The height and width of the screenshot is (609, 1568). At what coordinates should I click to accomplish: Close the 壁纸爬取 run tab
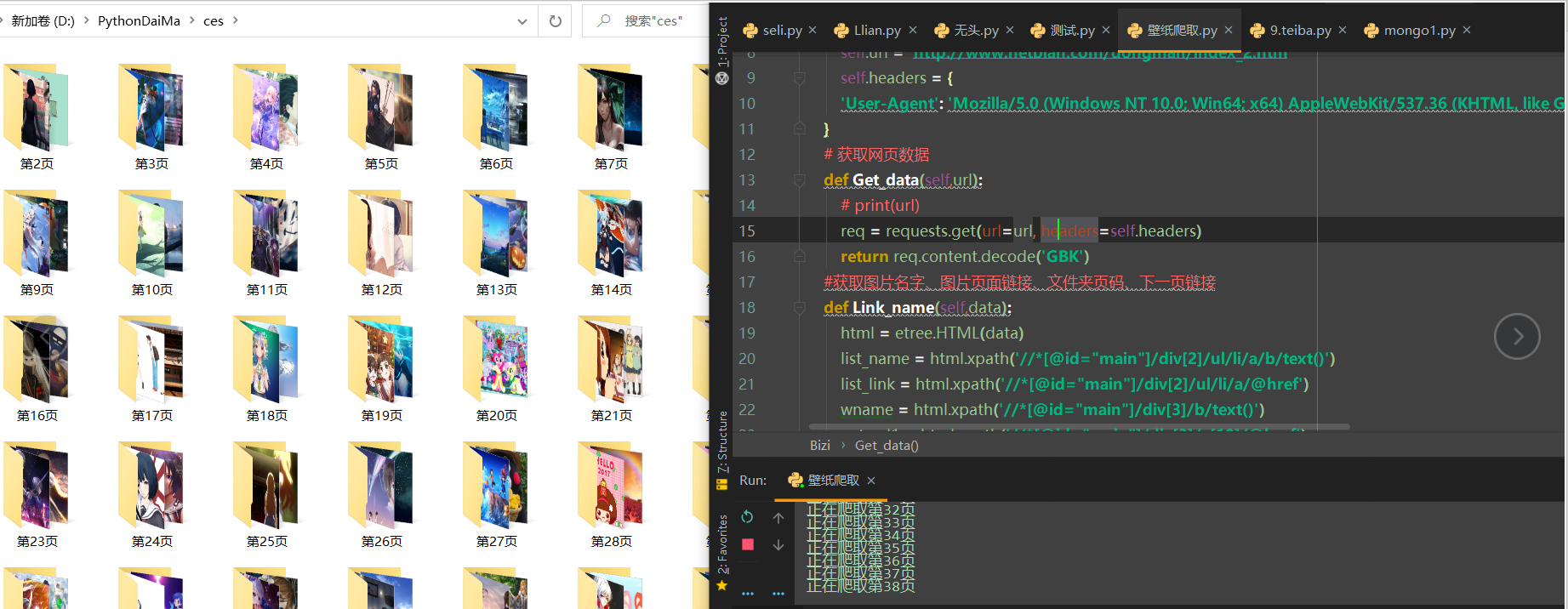click(871, 481)
